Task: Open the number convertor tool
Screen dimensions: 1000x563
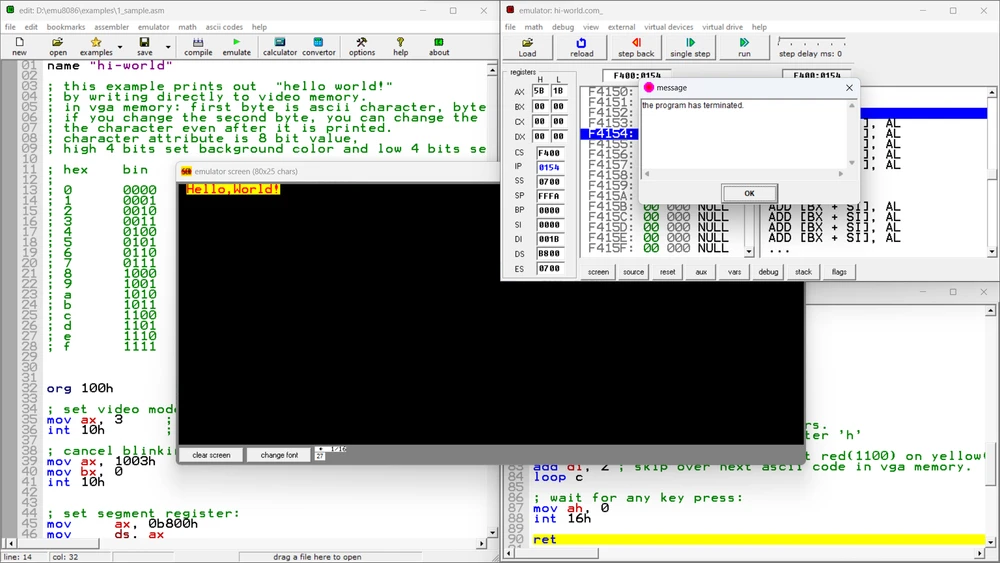Action: 319,46
